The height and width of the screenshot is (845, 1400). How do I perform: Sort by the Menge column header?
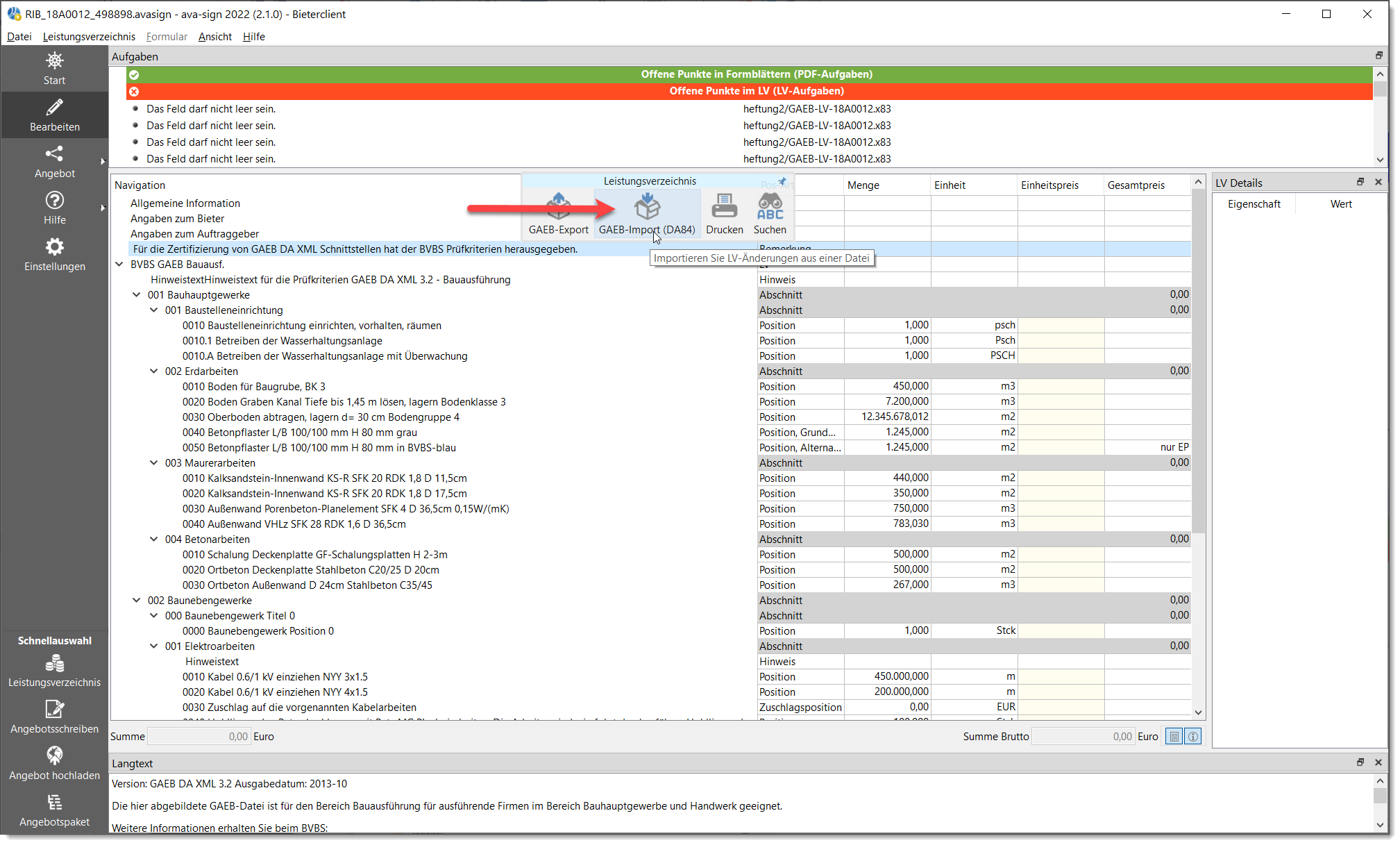[886, 185]
